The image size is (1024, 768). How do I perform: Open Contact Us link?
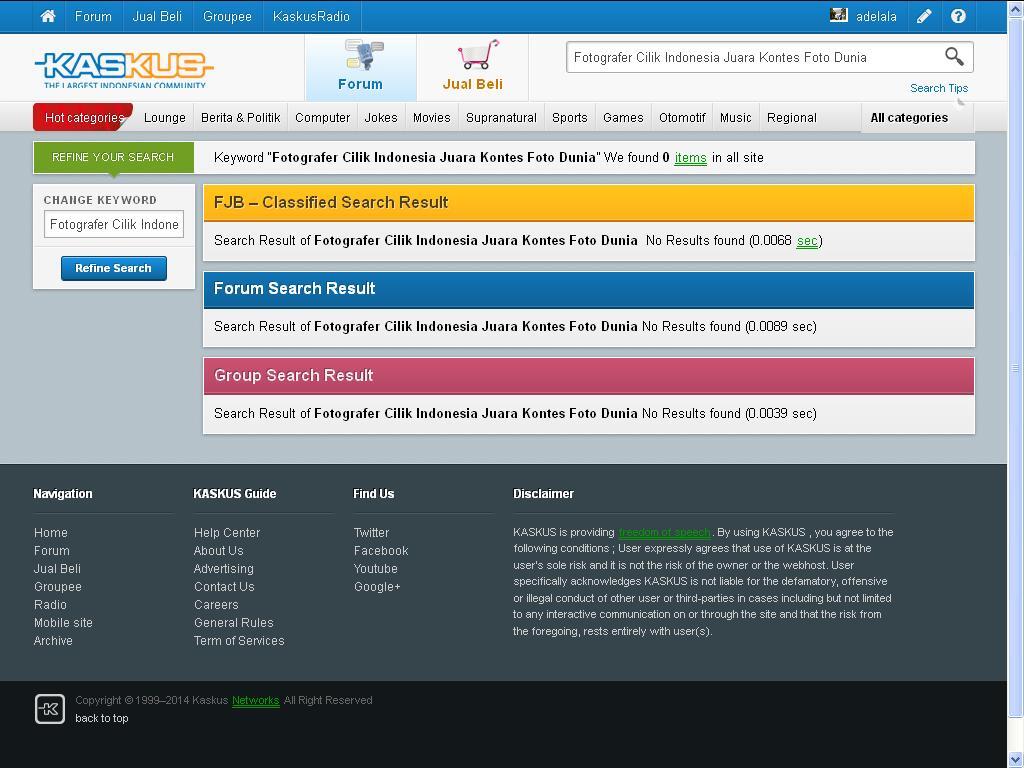[224, 586]
